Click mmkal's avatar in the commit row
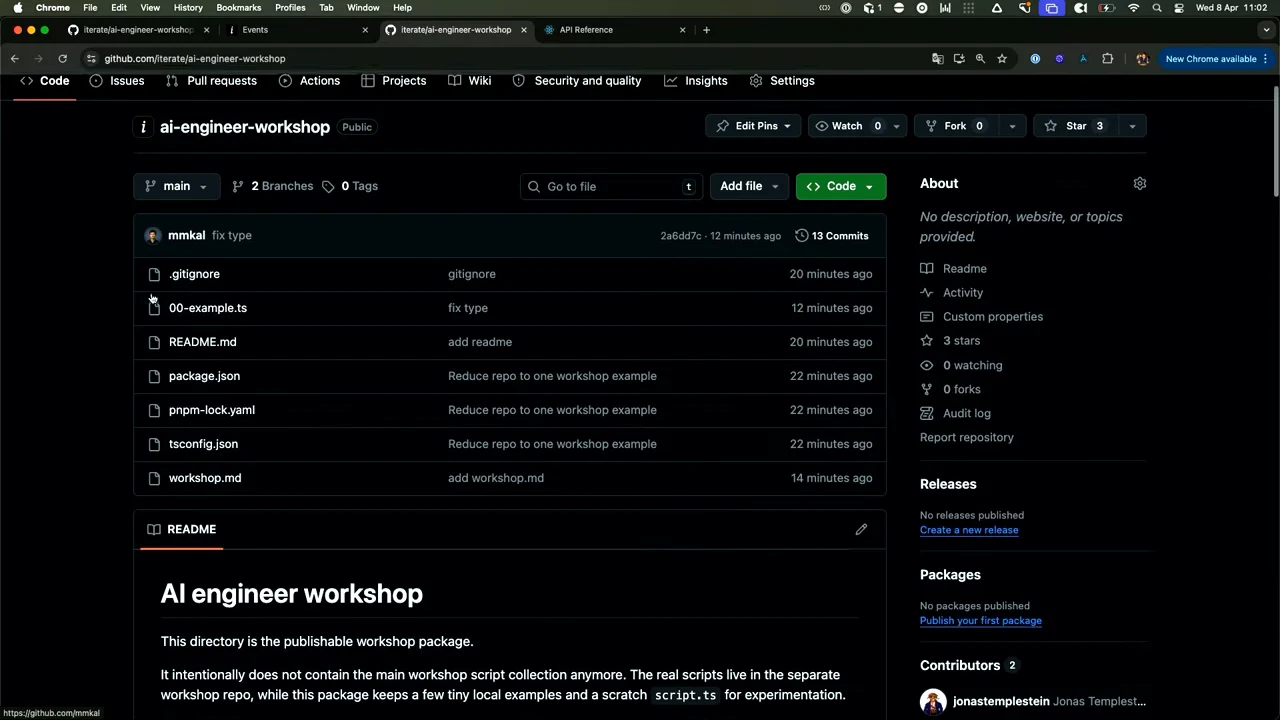The height and width of the screenshot is (720, 1280). point(153,236)
